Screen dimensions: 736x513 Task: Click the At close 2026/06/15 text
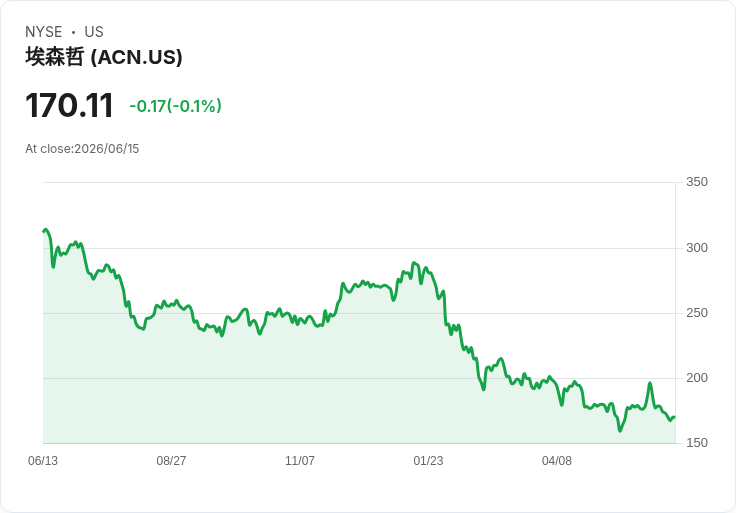82,149
